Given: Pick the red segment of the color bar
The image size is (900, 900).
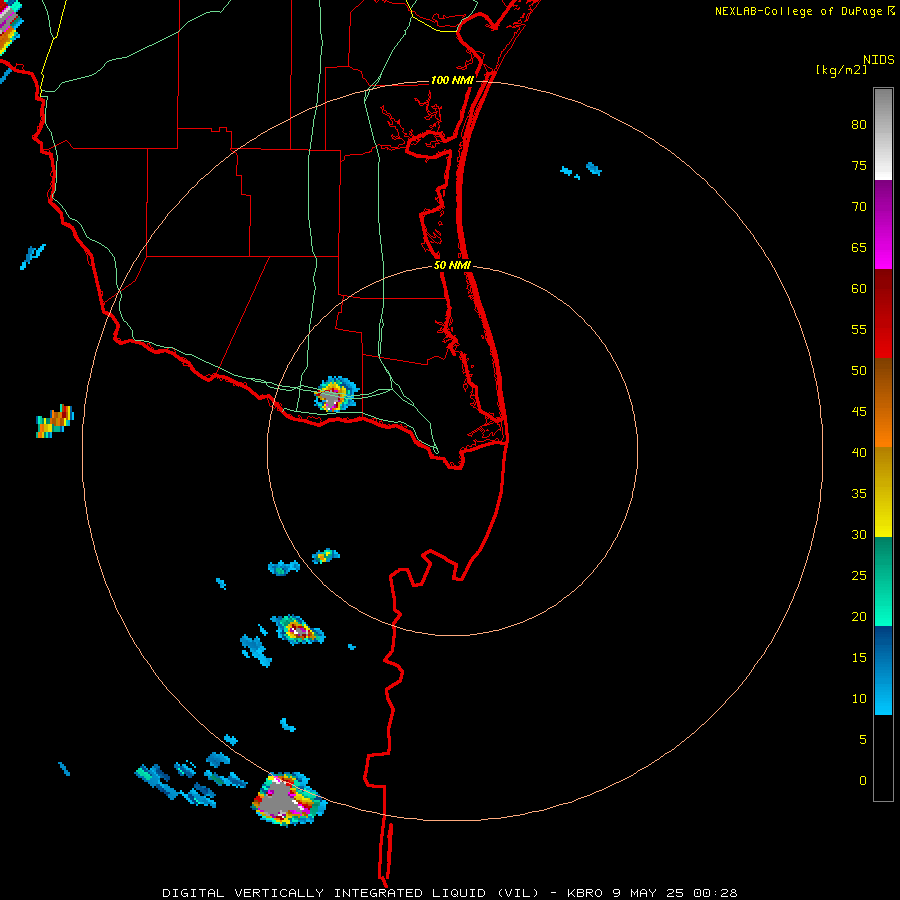Looking at the screenshot, I should click(x=883, y=313).
